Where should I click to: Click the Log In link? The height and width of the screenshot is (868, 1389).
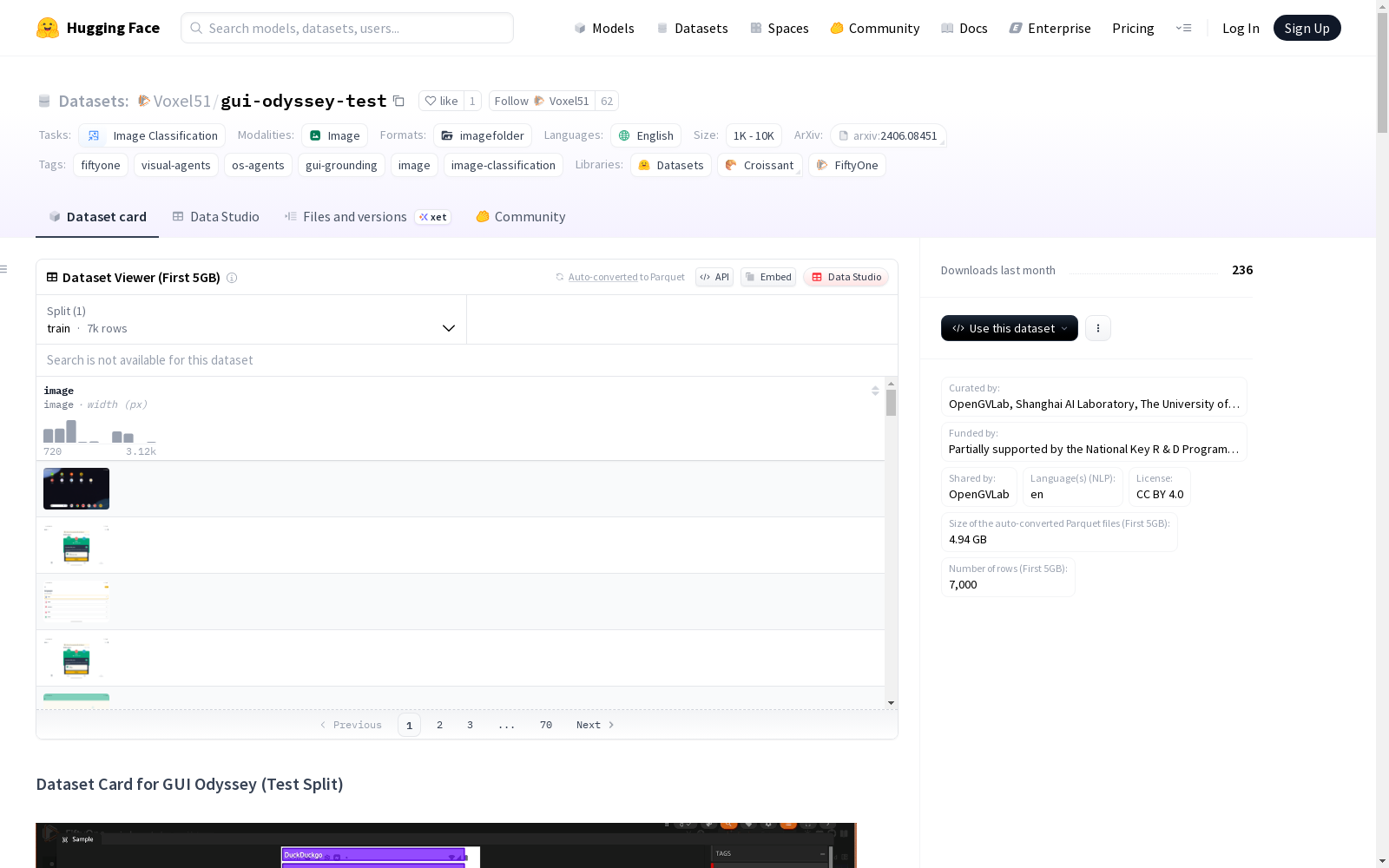pos(1241,28)
